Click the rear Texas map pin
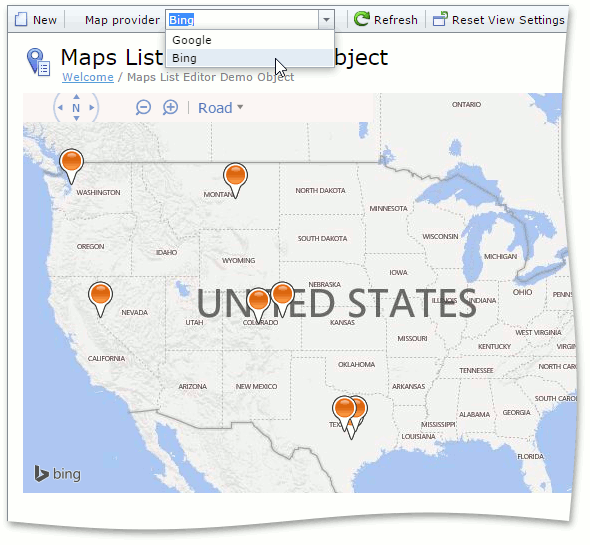 [361, 408]
